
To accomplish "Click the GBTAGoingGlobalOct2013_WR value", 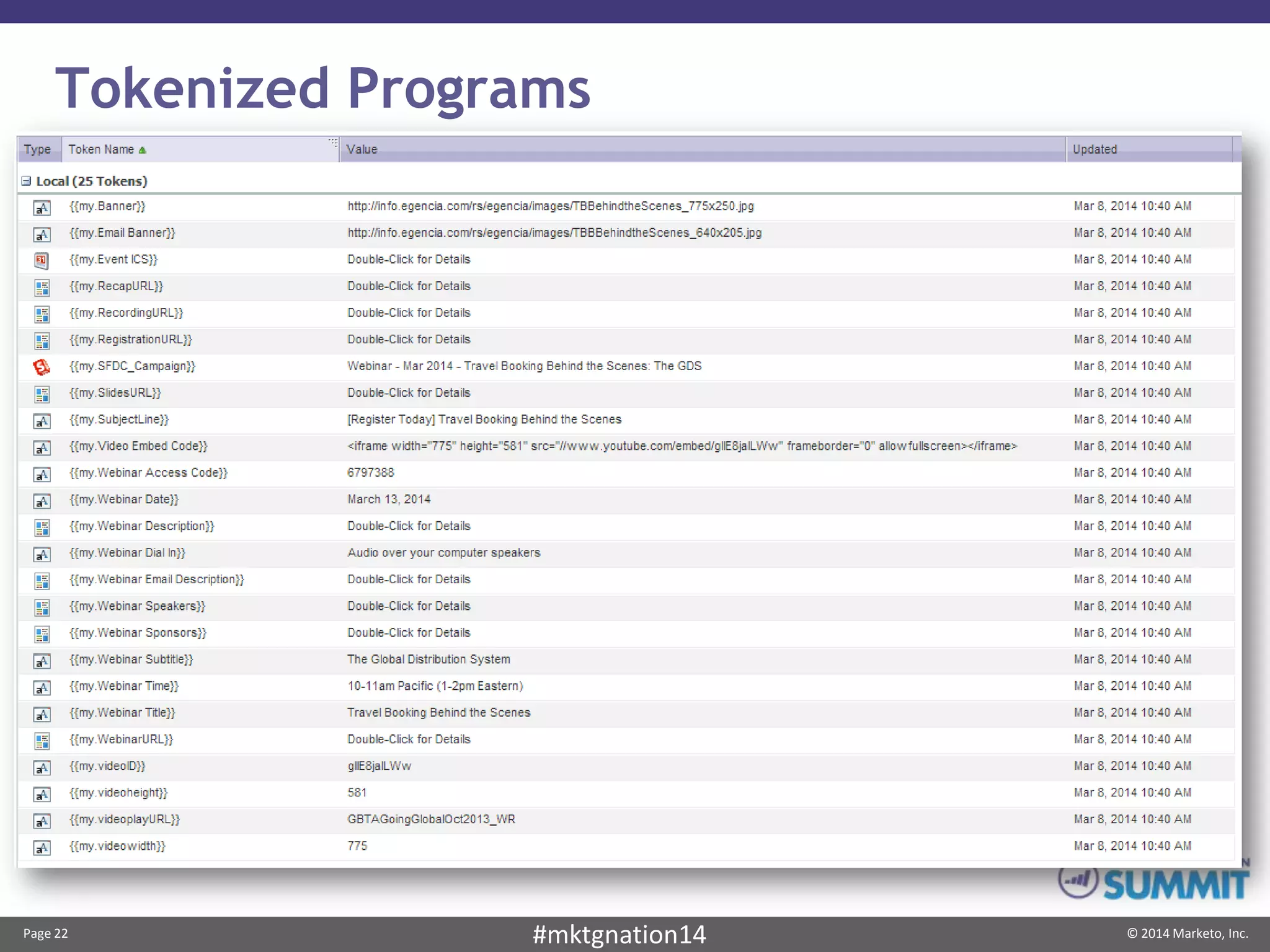I will (431, 819).
